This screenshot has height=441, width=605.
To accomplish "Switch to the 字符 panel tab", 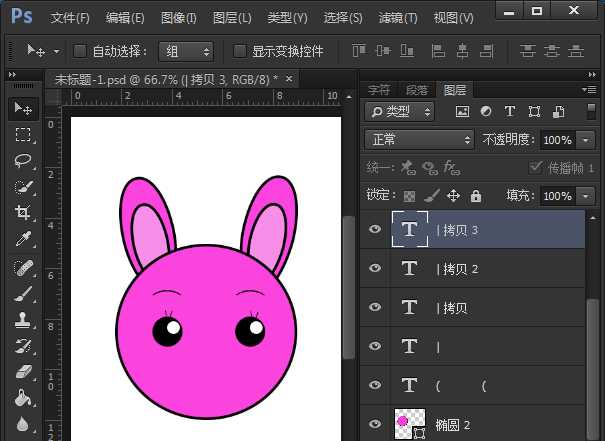I will pos(379,89).
